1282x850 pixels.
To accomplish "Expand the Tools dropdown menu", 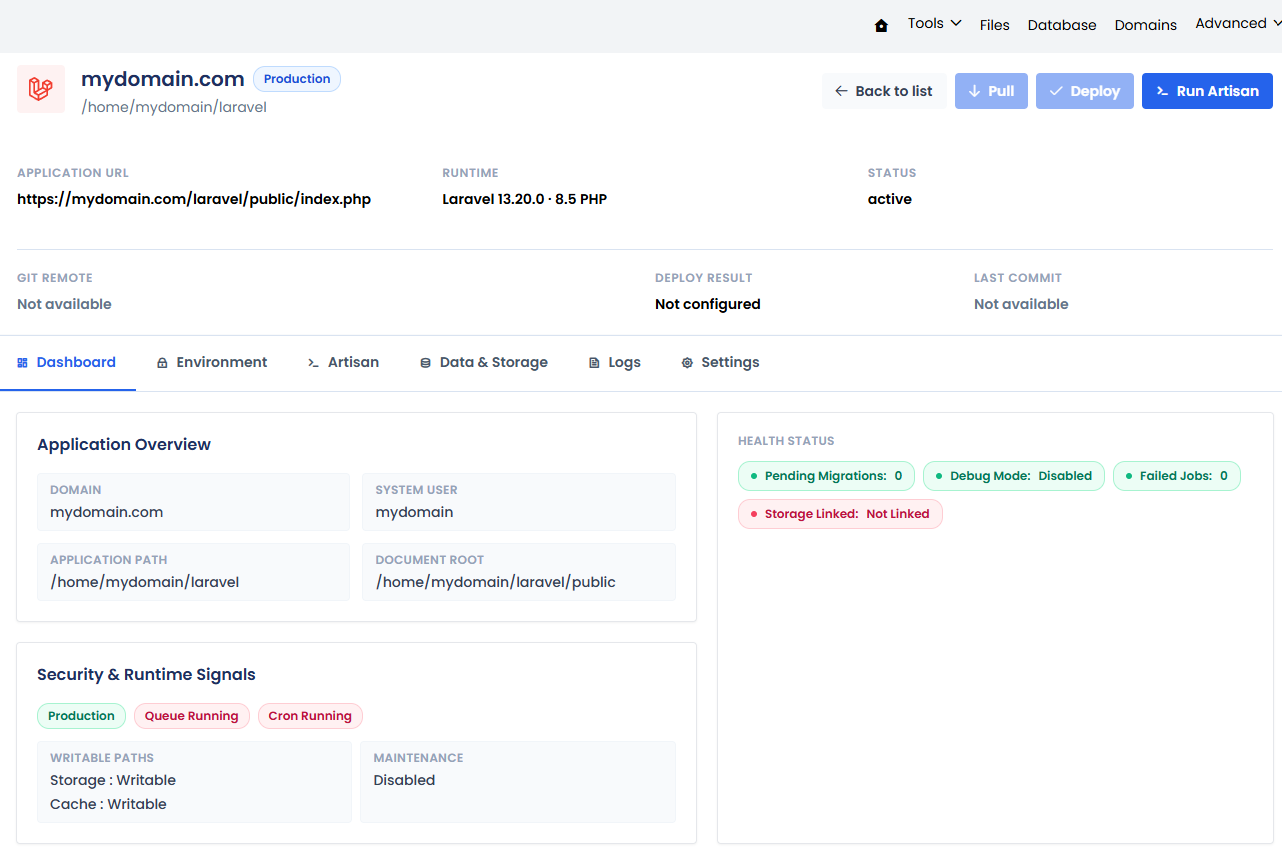I will click(x=935, y=23).
